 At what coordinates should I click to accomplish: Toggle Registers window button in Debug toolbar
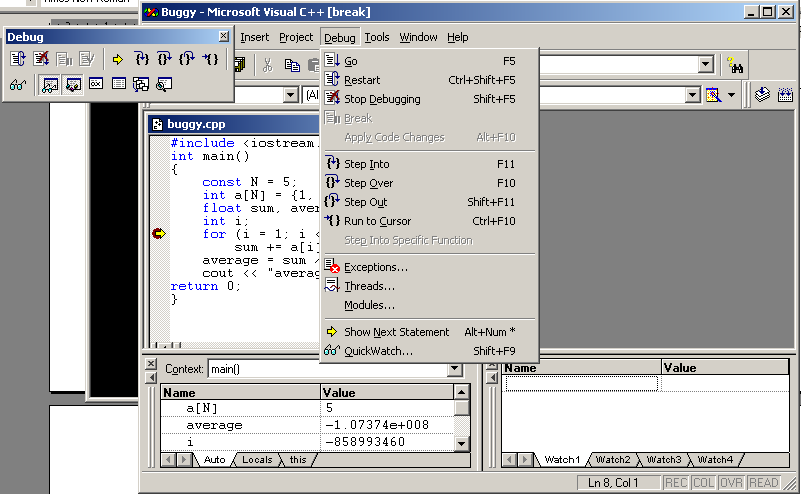(96, 84)
